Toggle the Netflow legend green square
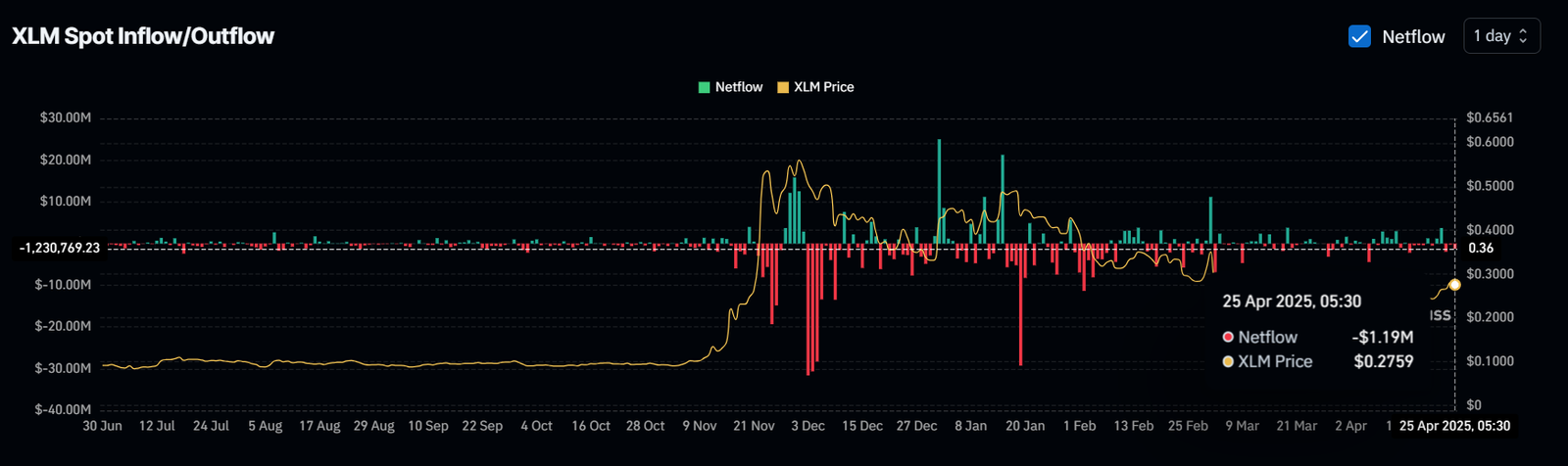This screenshot has width=1568, height=466. pos(704,87)
